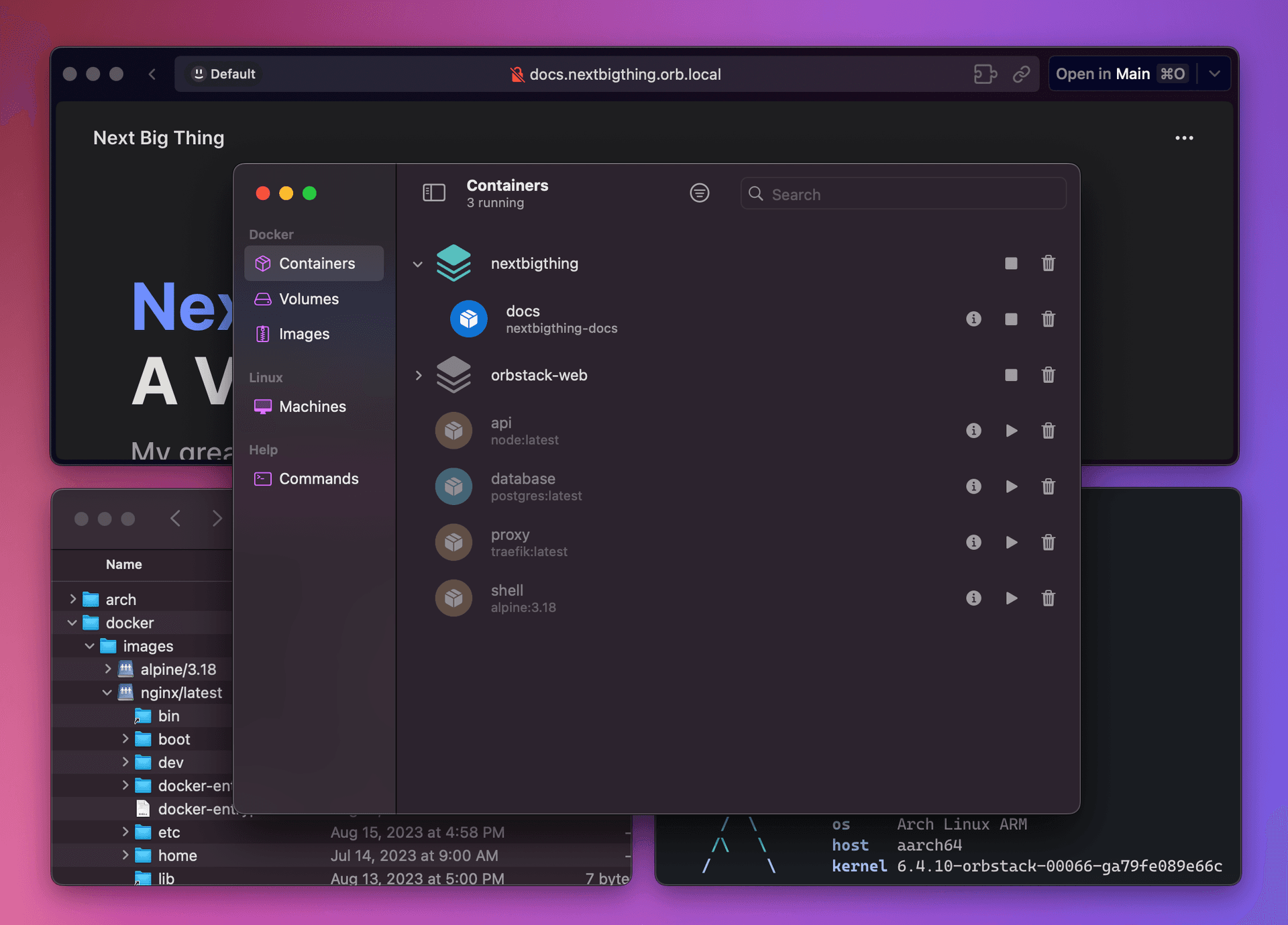Play the api stopped container
The height and width of the screenshot is (925, 1288).
(x=1011, y=430)
